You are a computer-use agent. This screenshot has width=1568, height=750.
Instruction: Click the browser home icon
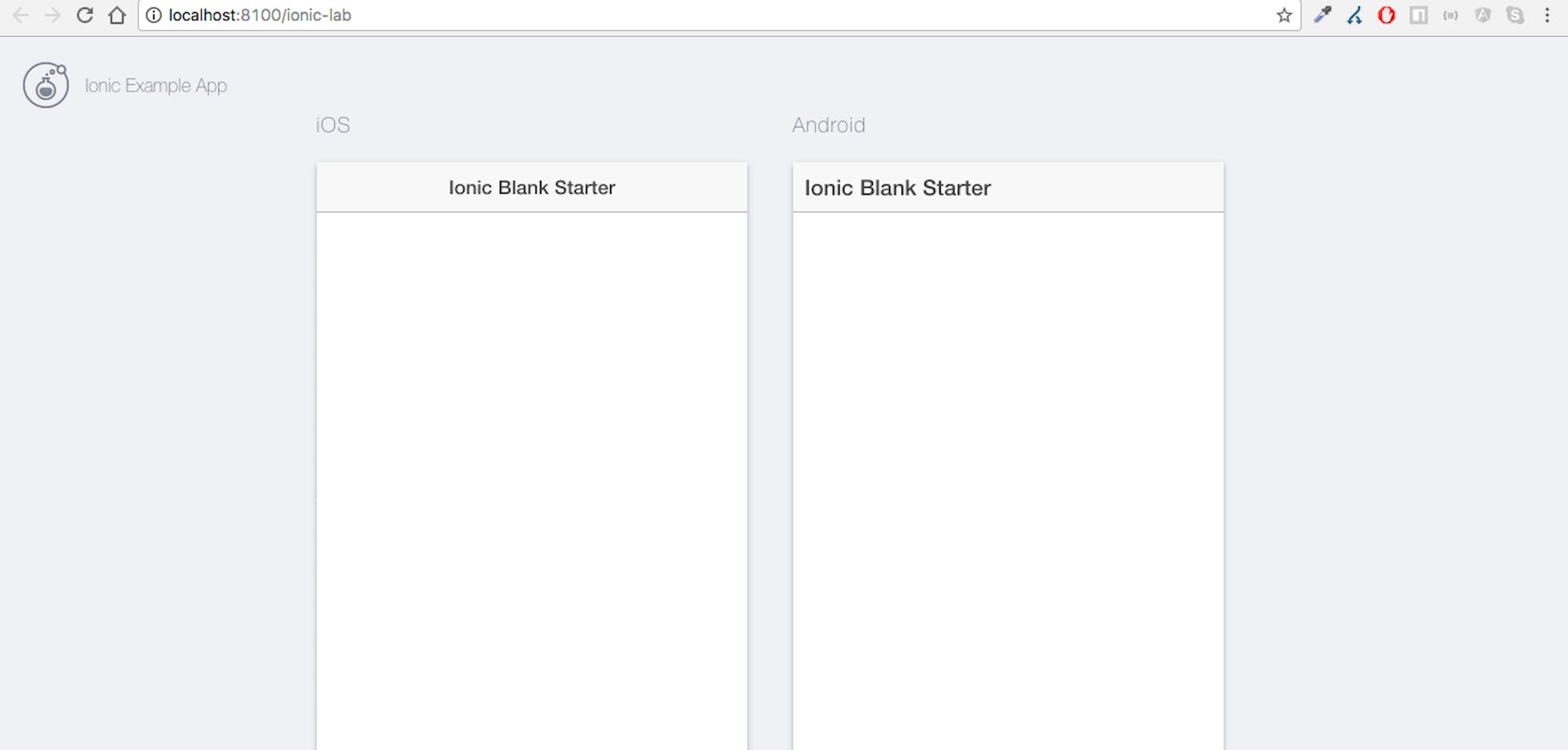point(117,15)
